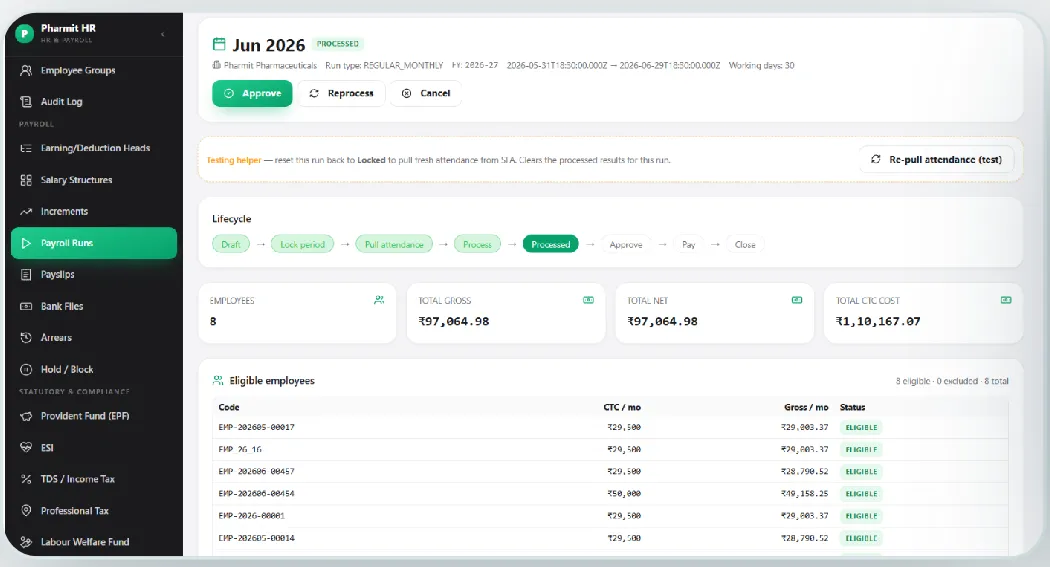Click the ₹49,158.25 gross value
Viewport: 1050px width, 567px height.
point(804,493)
